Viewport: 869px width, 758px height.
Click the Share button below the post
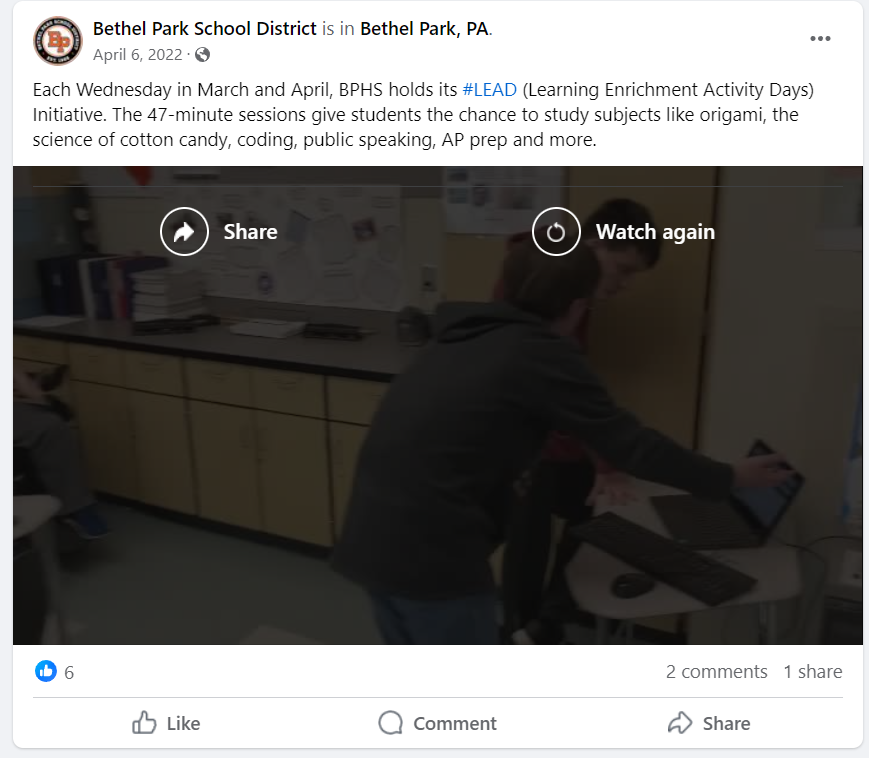[709, 723]
